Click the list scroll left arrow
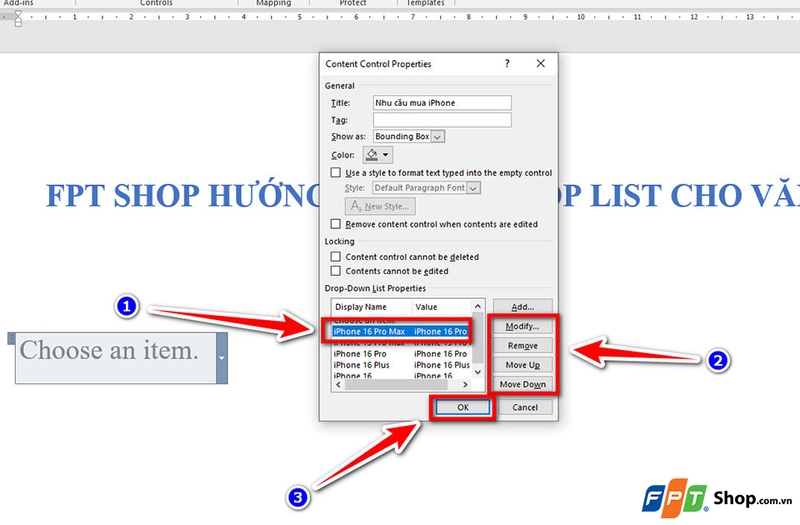The width and height of the screenshot is (800, 525). [x=338, y=385]
